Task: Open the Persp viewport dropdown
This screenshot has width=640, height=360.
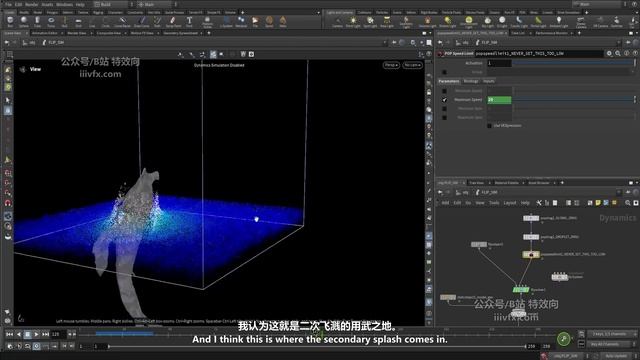Action: [x=391, y=65]
